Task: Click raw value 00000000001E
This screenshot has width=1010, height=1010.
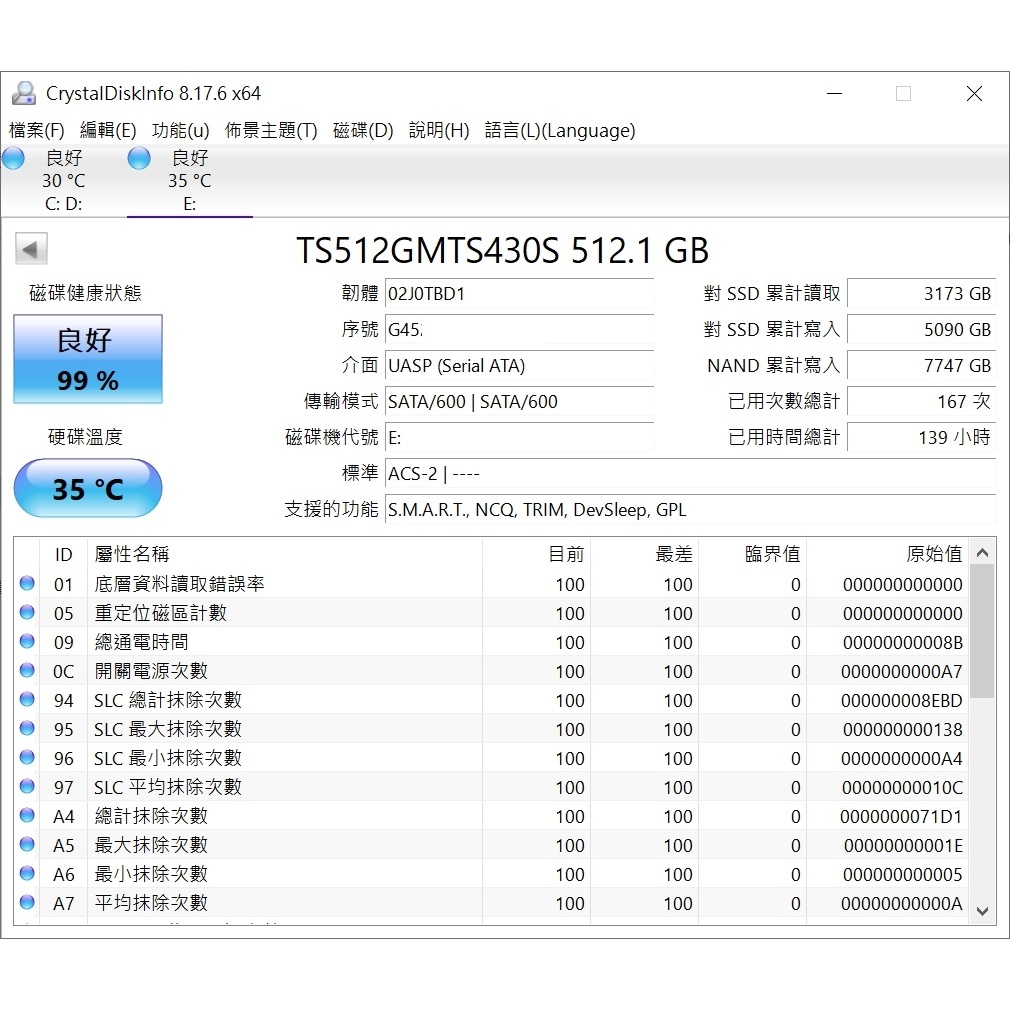Action: pos(903,846)
